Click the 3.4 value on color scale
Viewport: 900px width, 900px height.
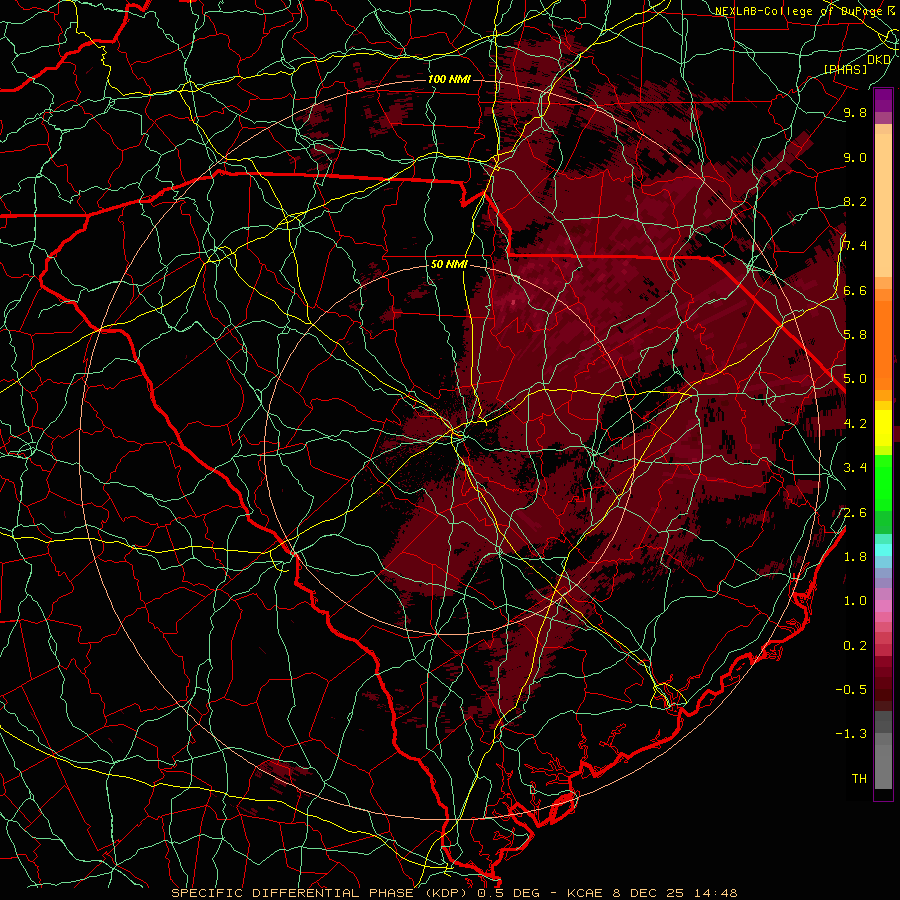click(855, 468)
